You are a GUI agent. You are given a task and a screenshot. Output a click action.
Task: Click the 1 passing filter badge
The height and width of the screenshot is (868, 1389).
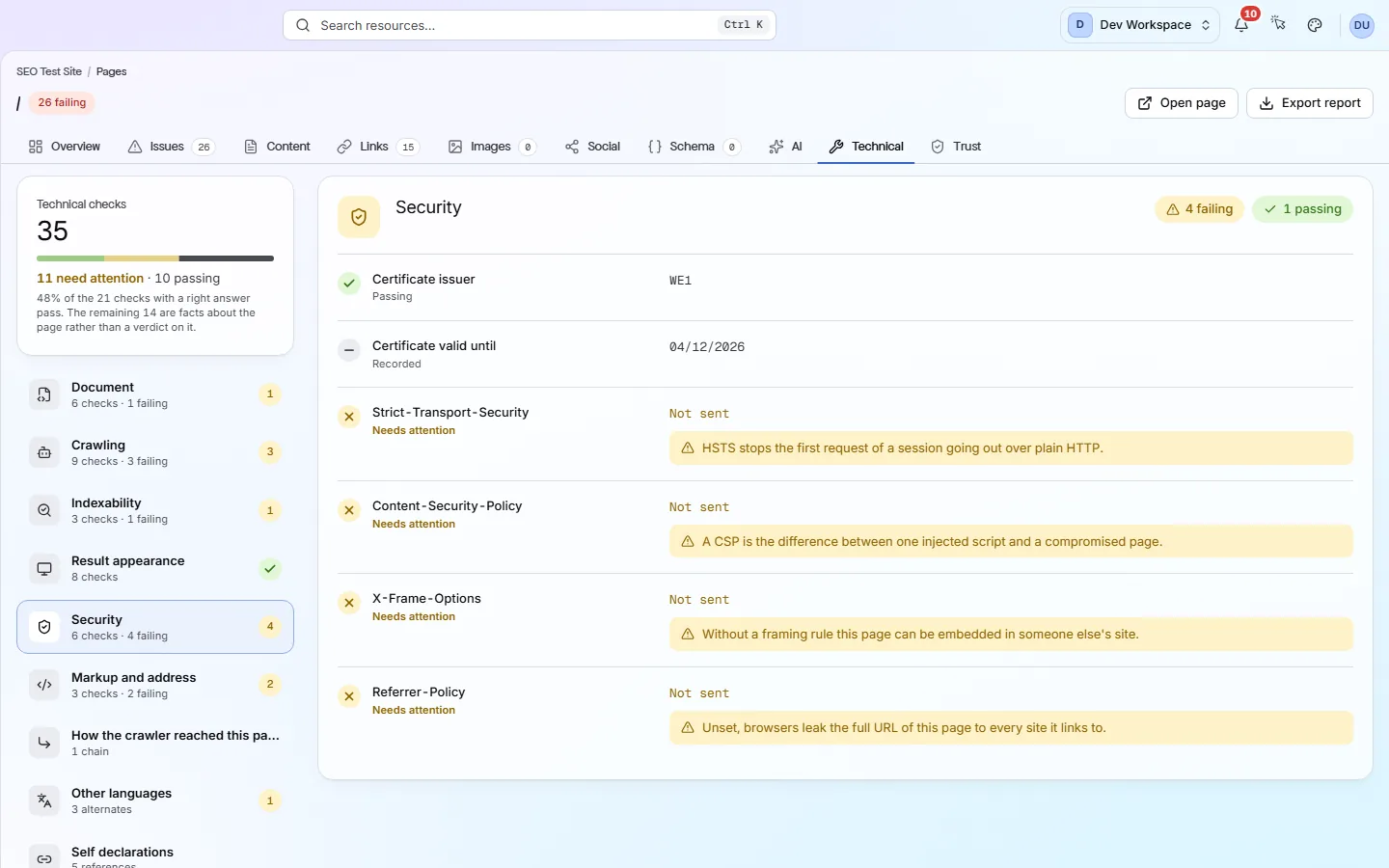1302,209
